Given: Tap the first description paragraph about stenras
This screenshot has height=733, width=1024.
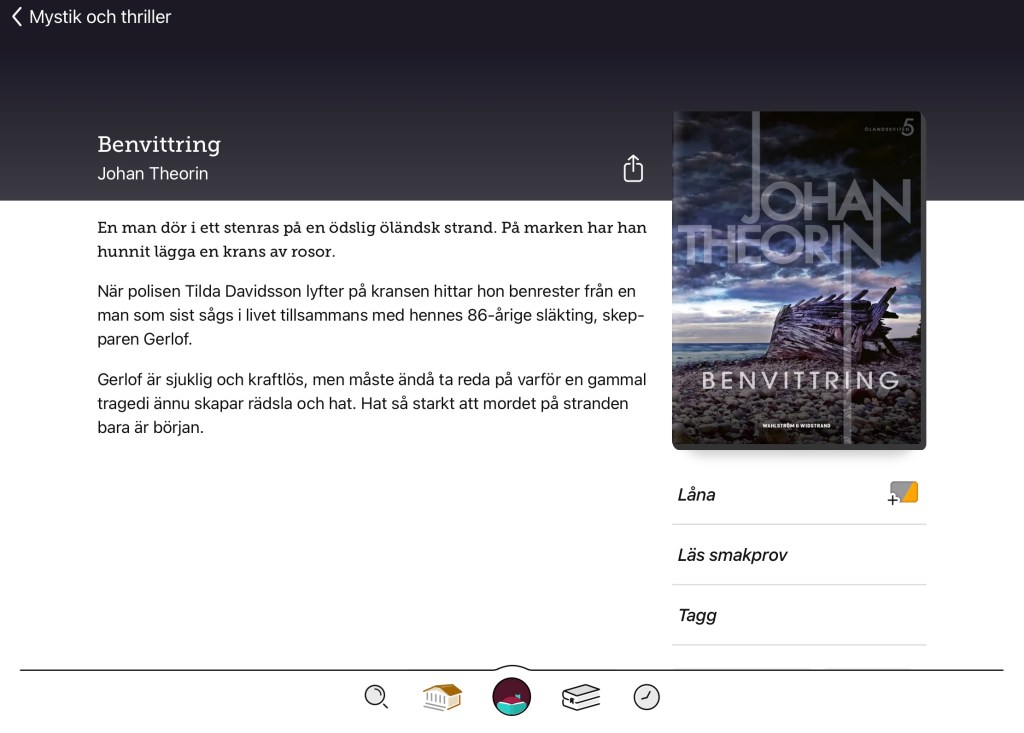Looking at the screenshot, I should click(x=371, y=239).
